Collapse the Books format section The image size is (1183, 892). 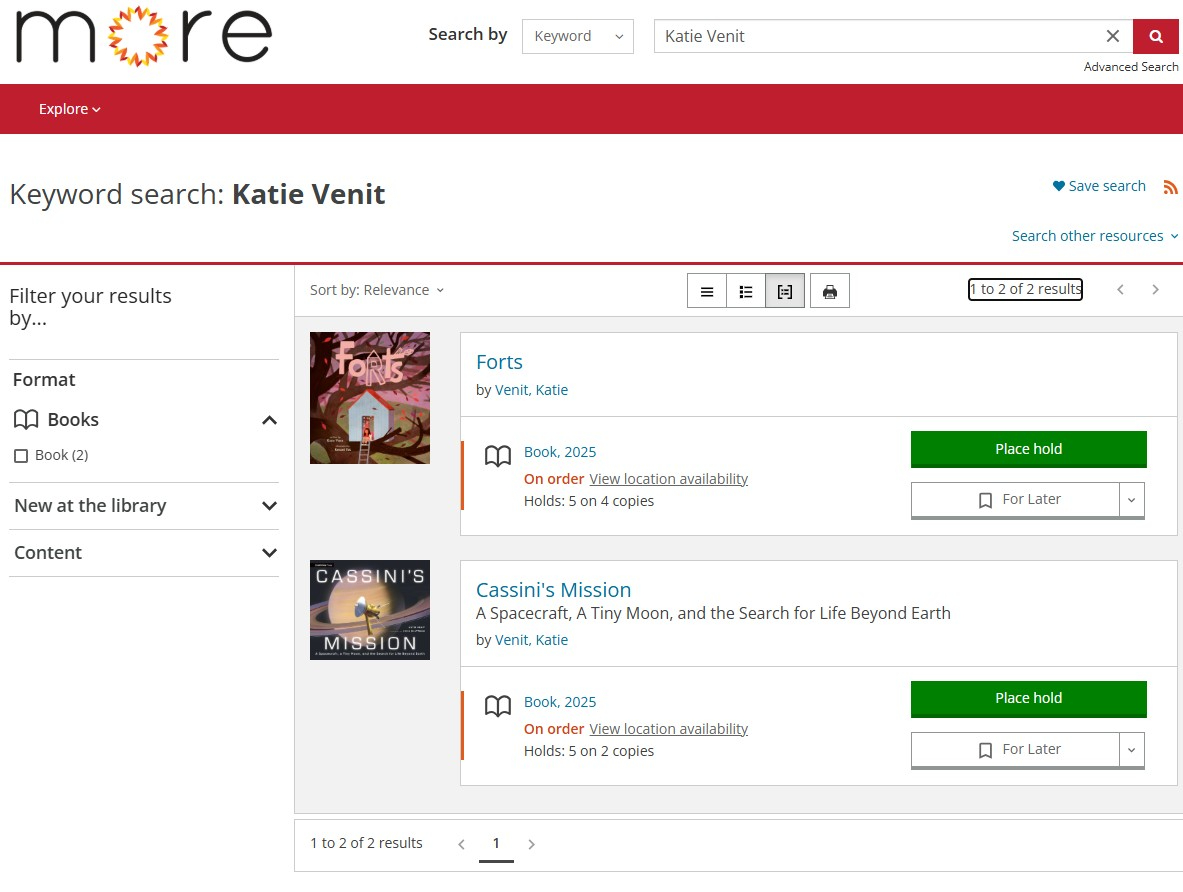268,420
